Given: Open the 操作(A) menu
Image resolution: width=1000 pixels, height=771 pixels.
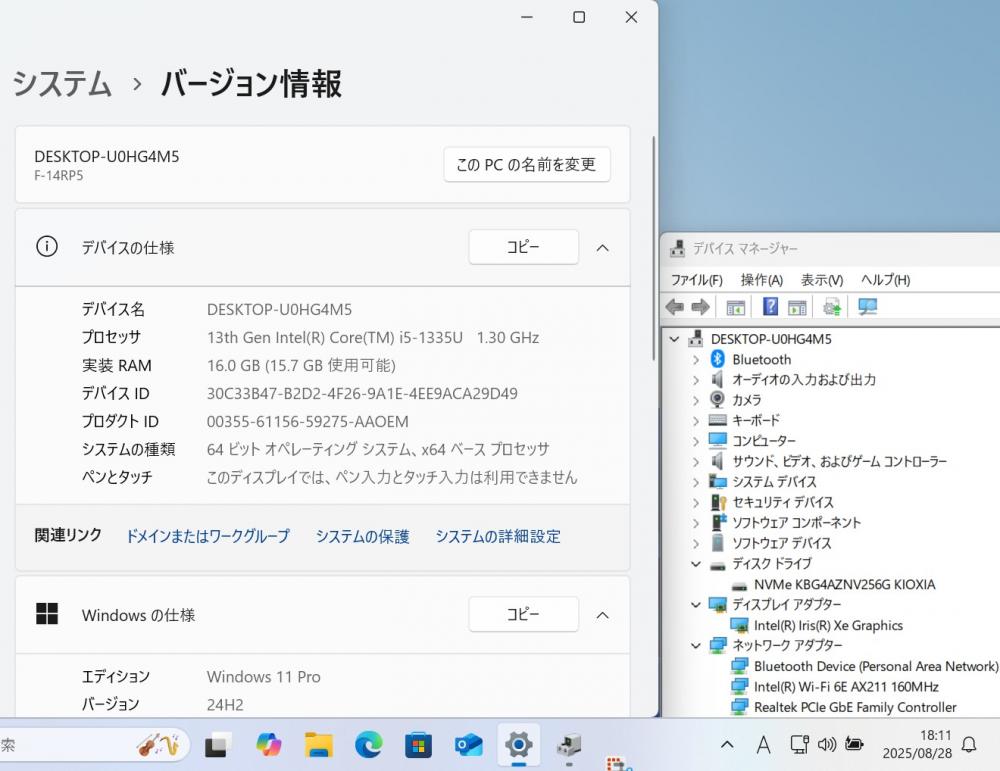Looking at the screenshot, I should [x=761, y=280].
